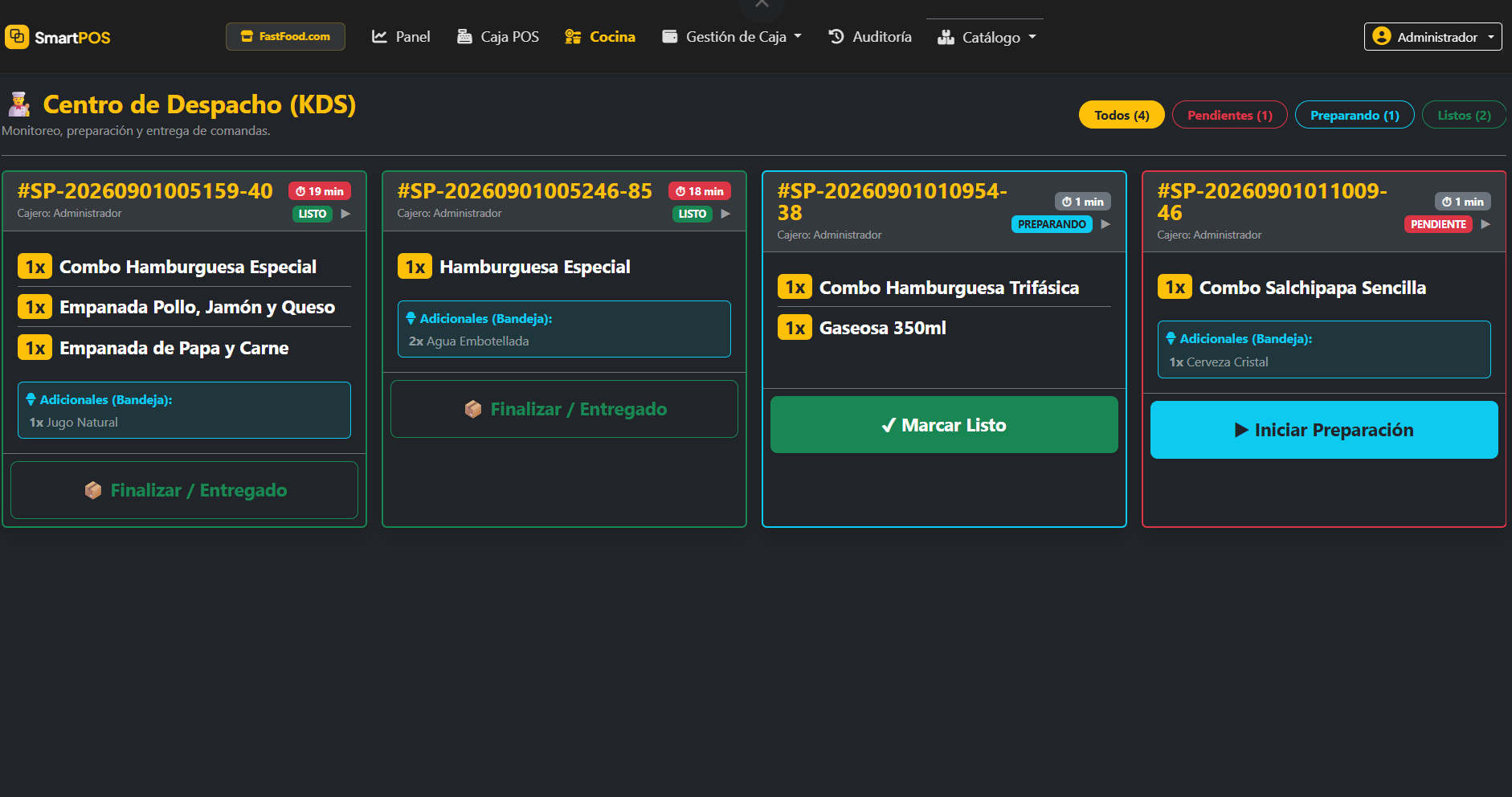Click the 19 min timer badge
Viewport: 1512px width, 797px height.
320,191
